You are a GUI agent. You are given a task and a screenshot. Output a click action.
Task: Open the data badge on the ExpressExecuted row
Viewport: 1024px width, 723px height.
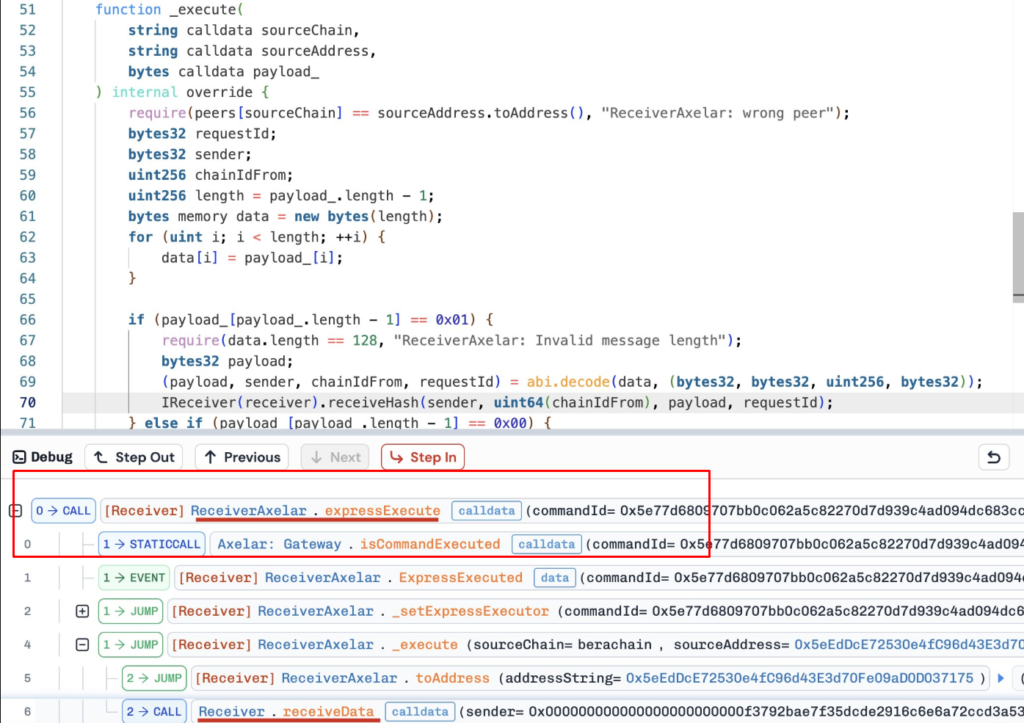pos(556,577)
